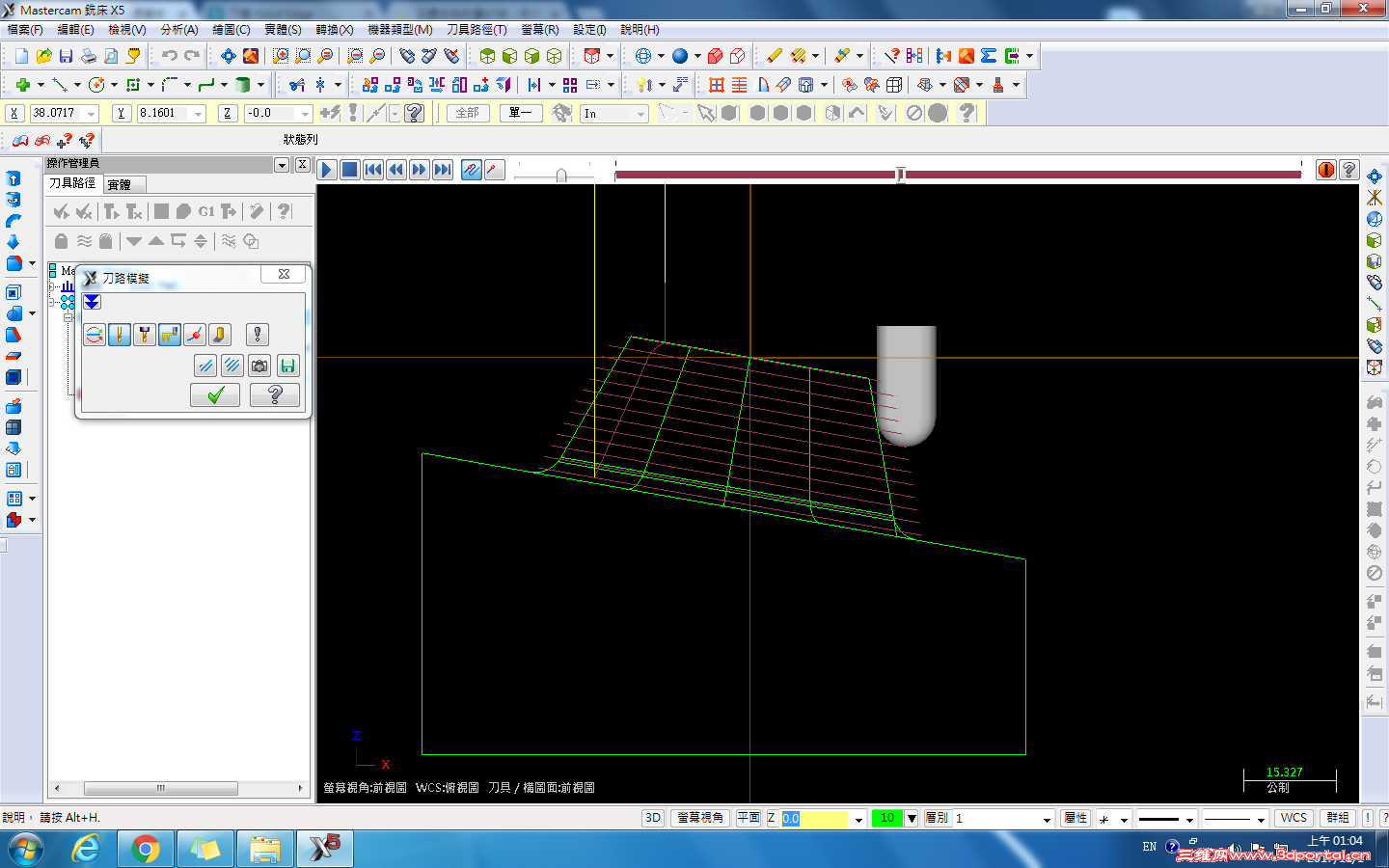Select the 刀具路徑 tab
Image resolution: width=1389 pixels, height=868 pixels.
pos(73,183)
